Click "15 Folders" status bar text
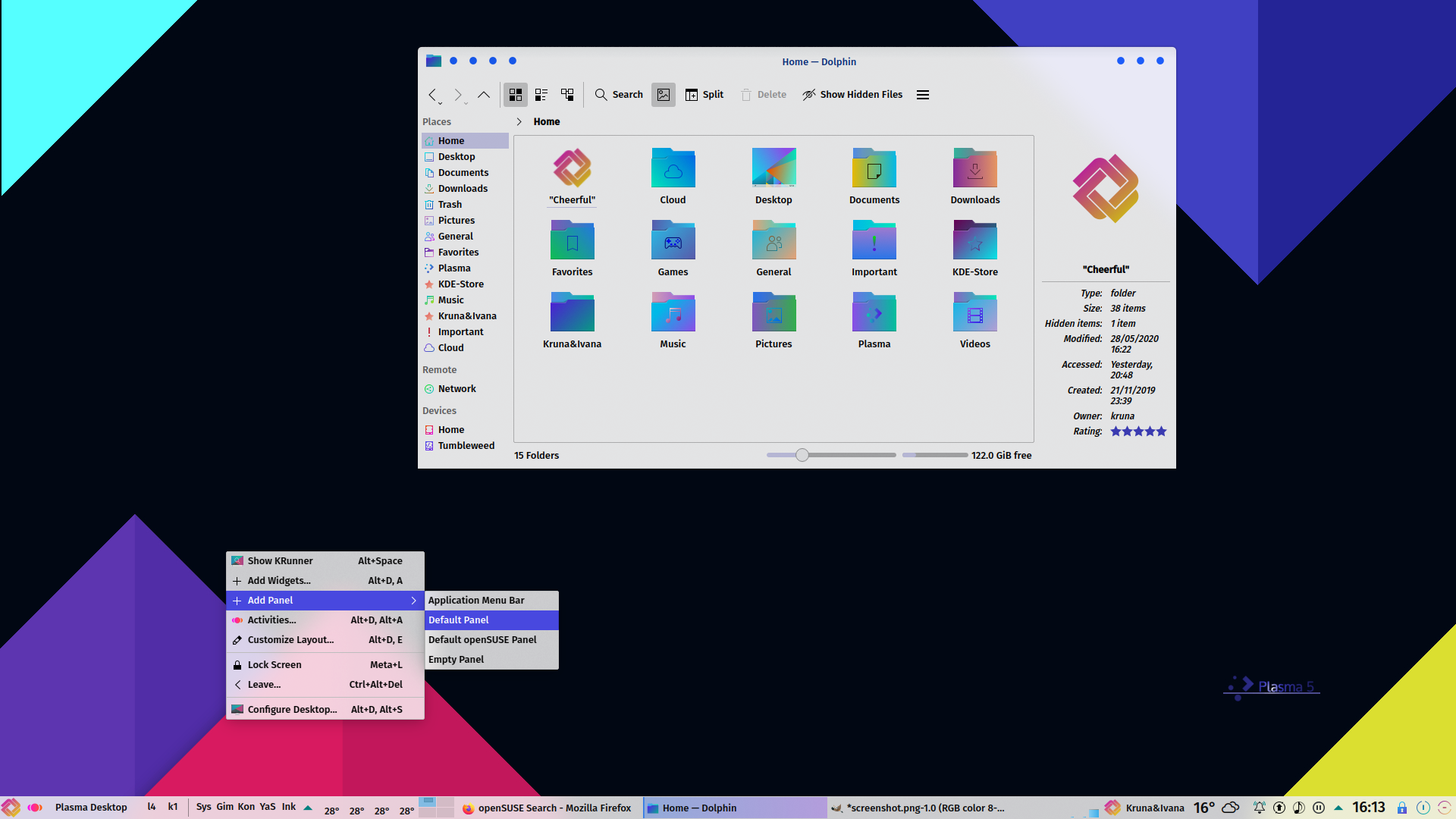1456x819 pixels. point(536,456)
